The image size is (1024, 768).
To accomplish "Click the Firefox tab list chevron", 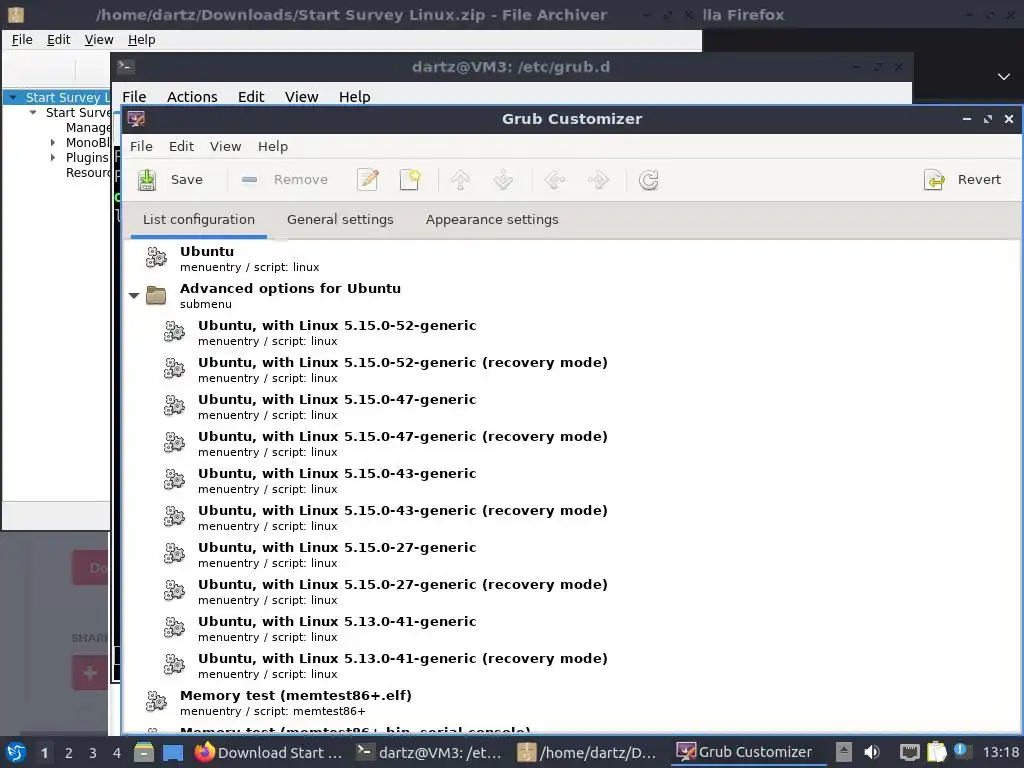I will (x=1004, y=77).
